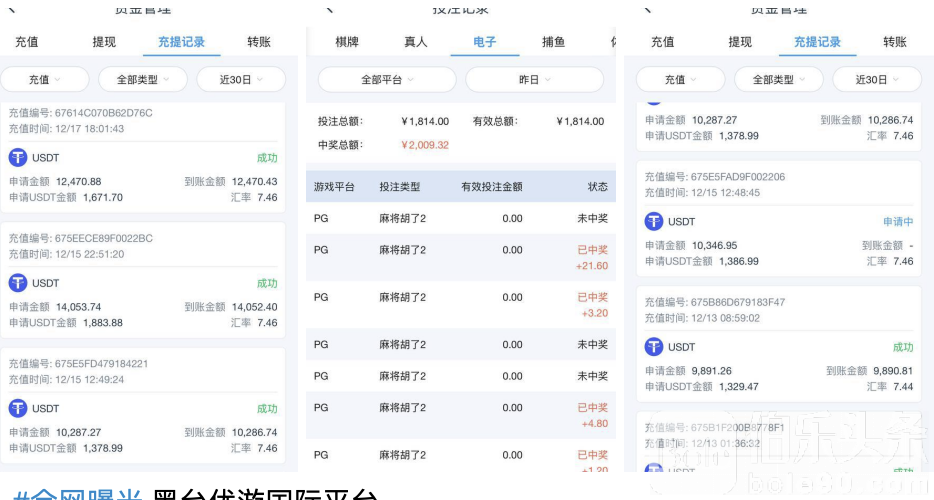Viewport: 934px width, 500px height.
Task: Expand 全部类型 dropdown in the right panel
Action: pos(777,80)
